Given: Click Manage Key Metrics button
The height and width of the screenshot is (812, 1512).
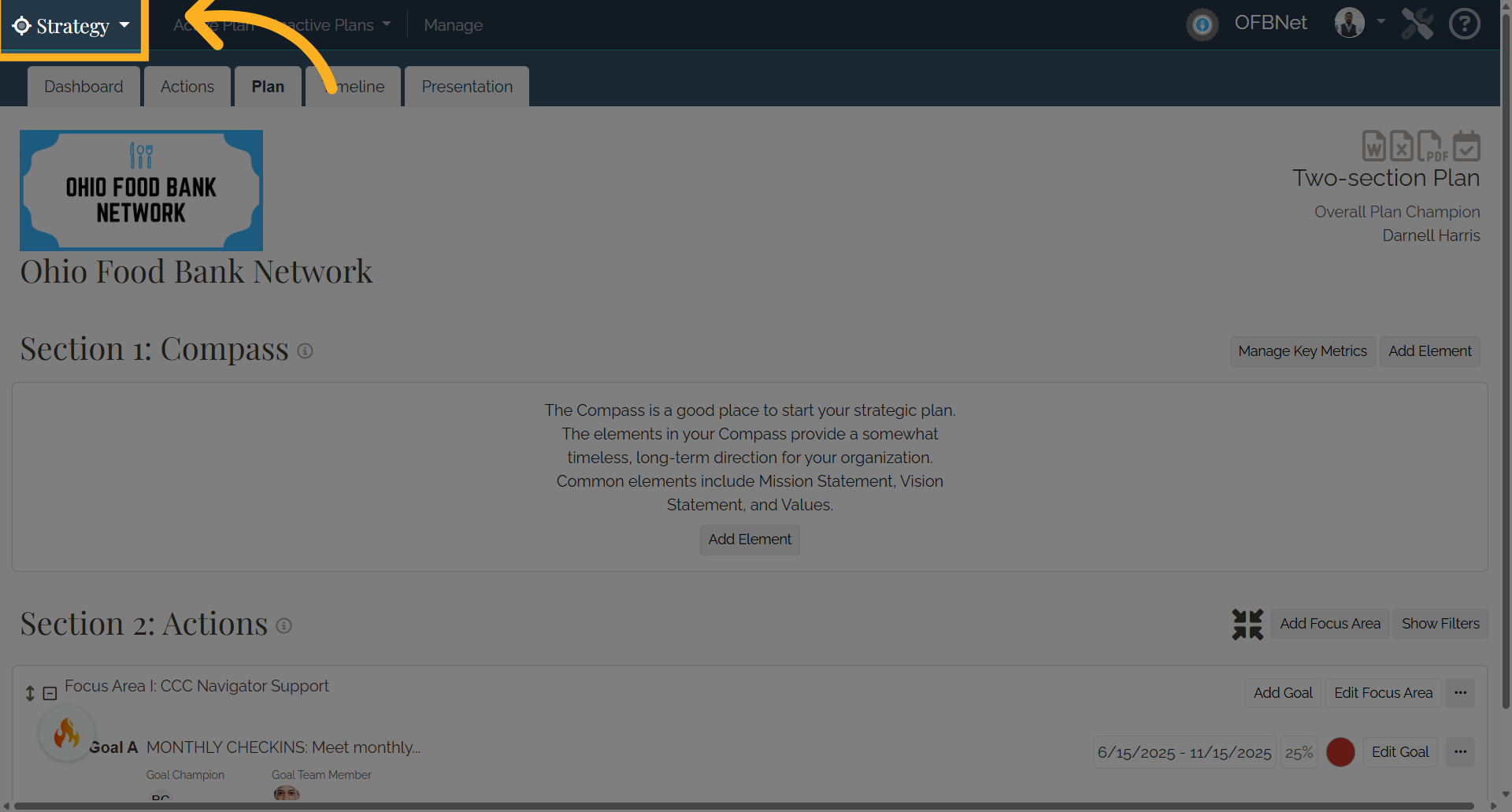Looking at the screenshot, I should coord(1303,351).
